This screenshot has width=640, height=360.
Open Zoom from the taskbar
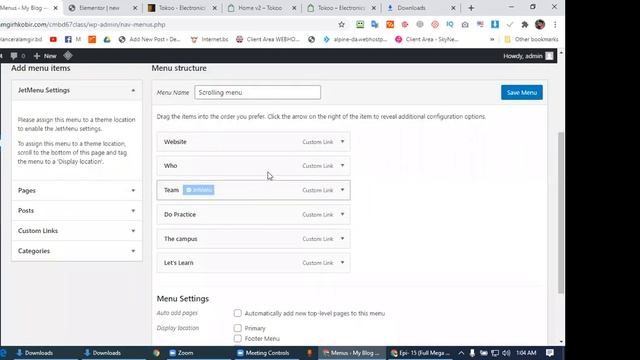(181, 353)
